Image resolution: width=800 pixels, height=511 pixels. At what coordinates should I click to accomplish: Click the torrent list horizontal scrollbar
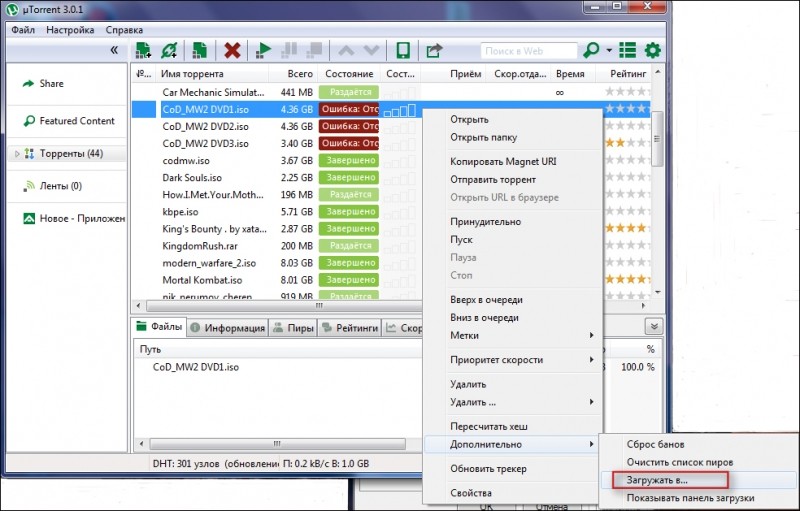tap(283, 306)
